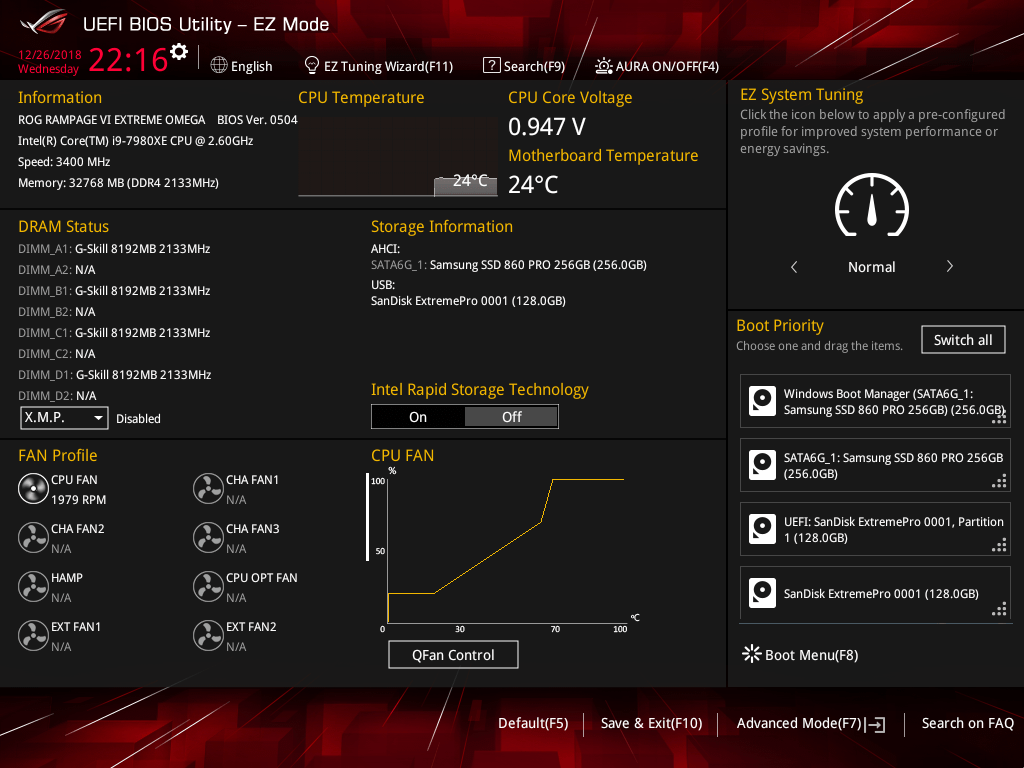Image resolution: width=1024 pixels, height=768 pixels.
Task: Click drag handle on SanDisk ExtremePro entry
Action: pyautogui.click(x=999, y=609)
